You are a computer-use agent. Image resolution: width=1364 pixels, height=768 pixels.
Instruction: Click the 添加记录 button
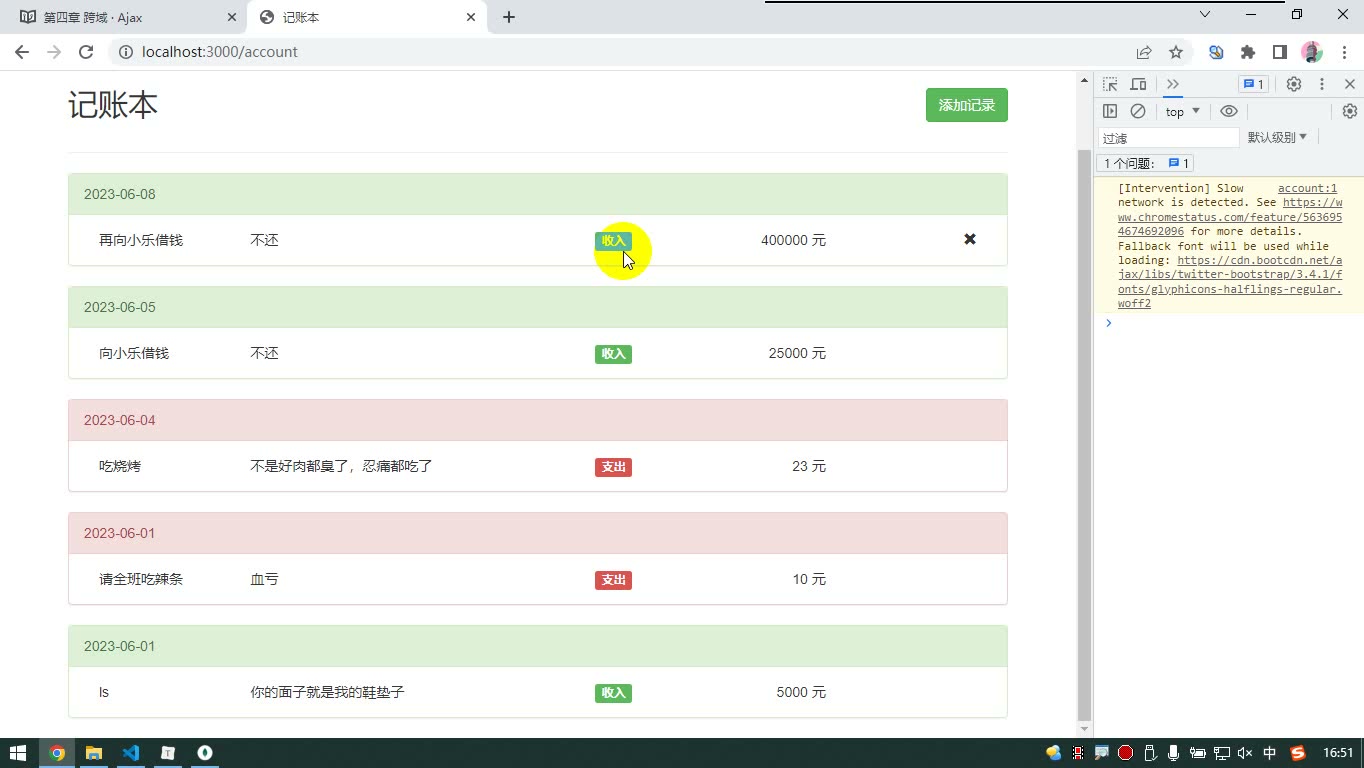pos(967,105)
